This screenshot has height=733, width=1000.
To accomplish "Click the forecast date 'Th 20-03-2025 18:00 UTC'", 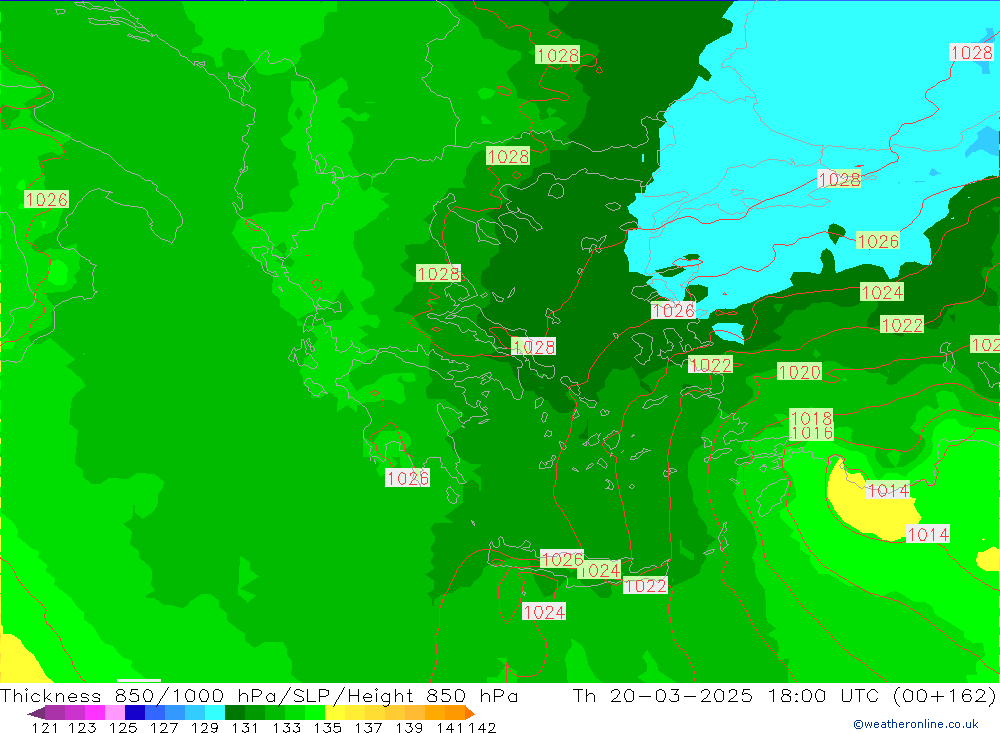I will (x=726, y=695).
